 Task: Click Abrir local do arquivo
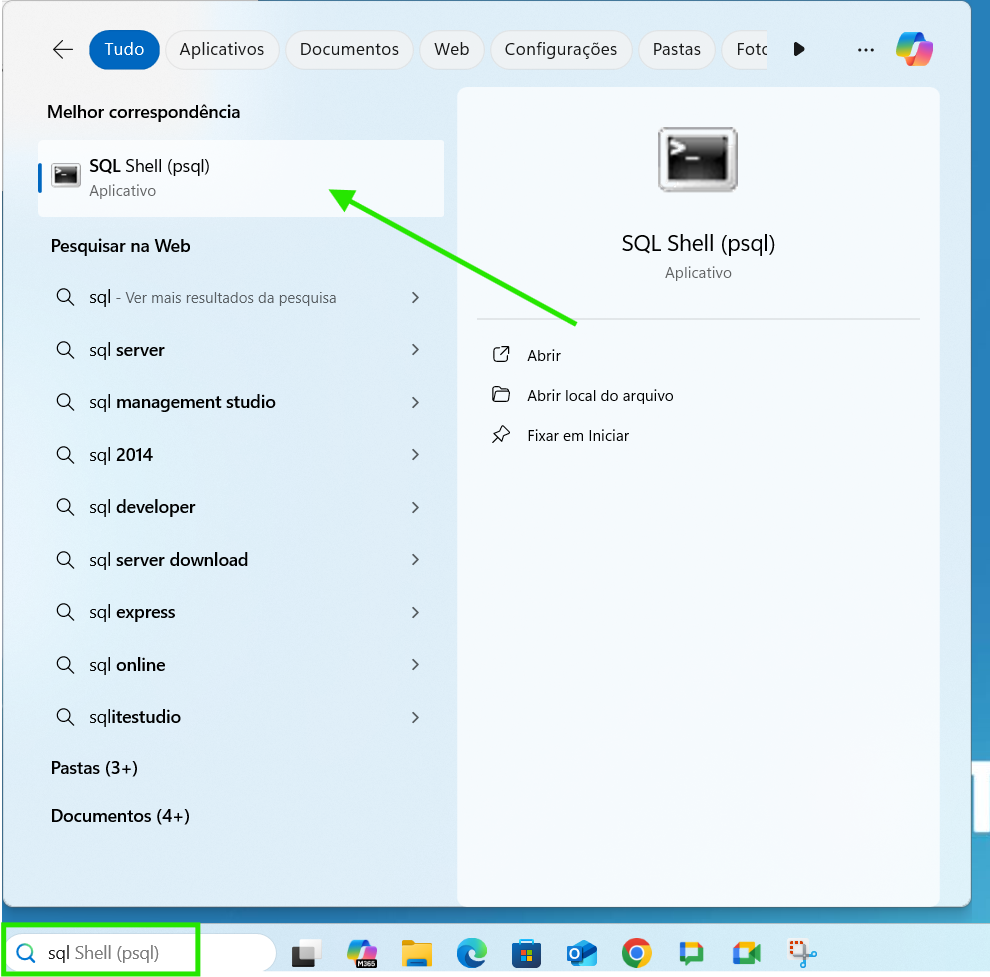click(600, 396)
